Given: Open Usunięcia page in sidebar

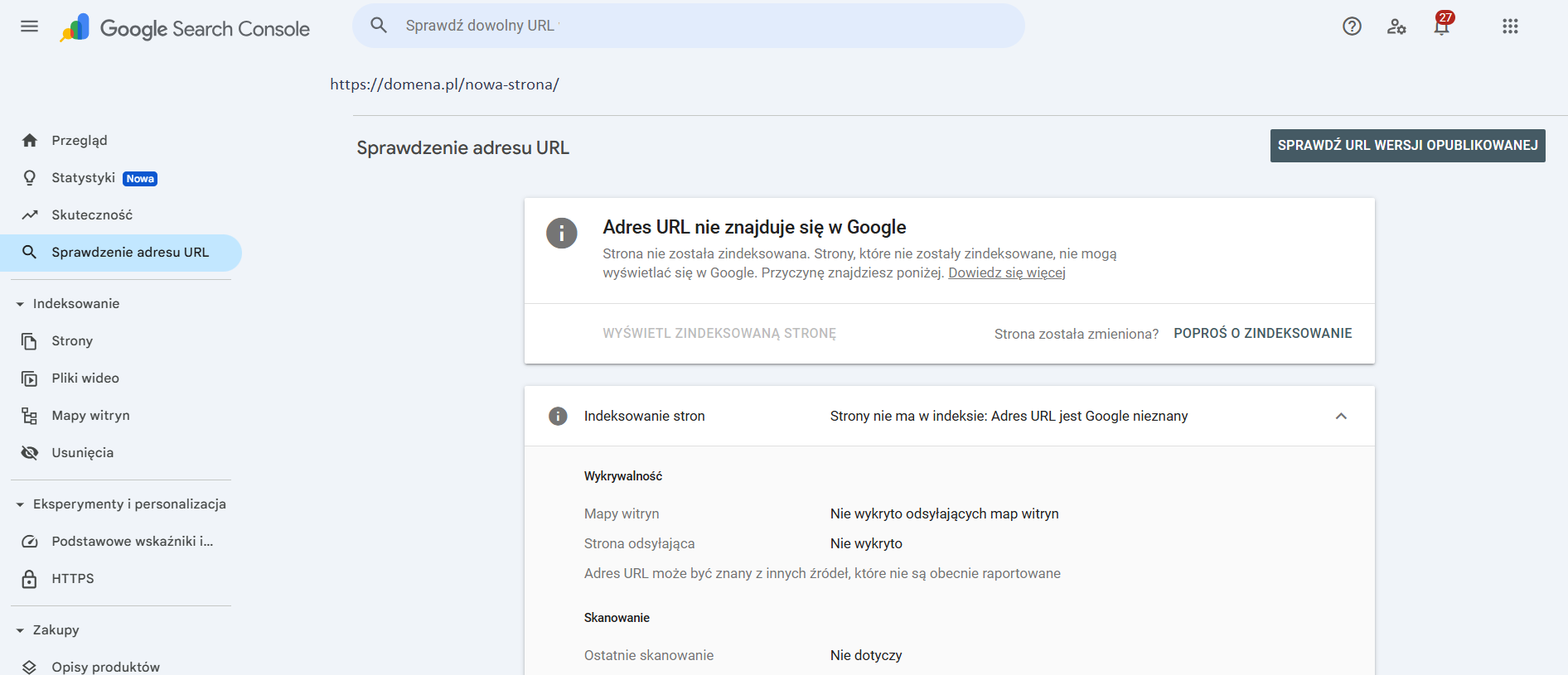Looking at the screenshot, I should point(83,453).
